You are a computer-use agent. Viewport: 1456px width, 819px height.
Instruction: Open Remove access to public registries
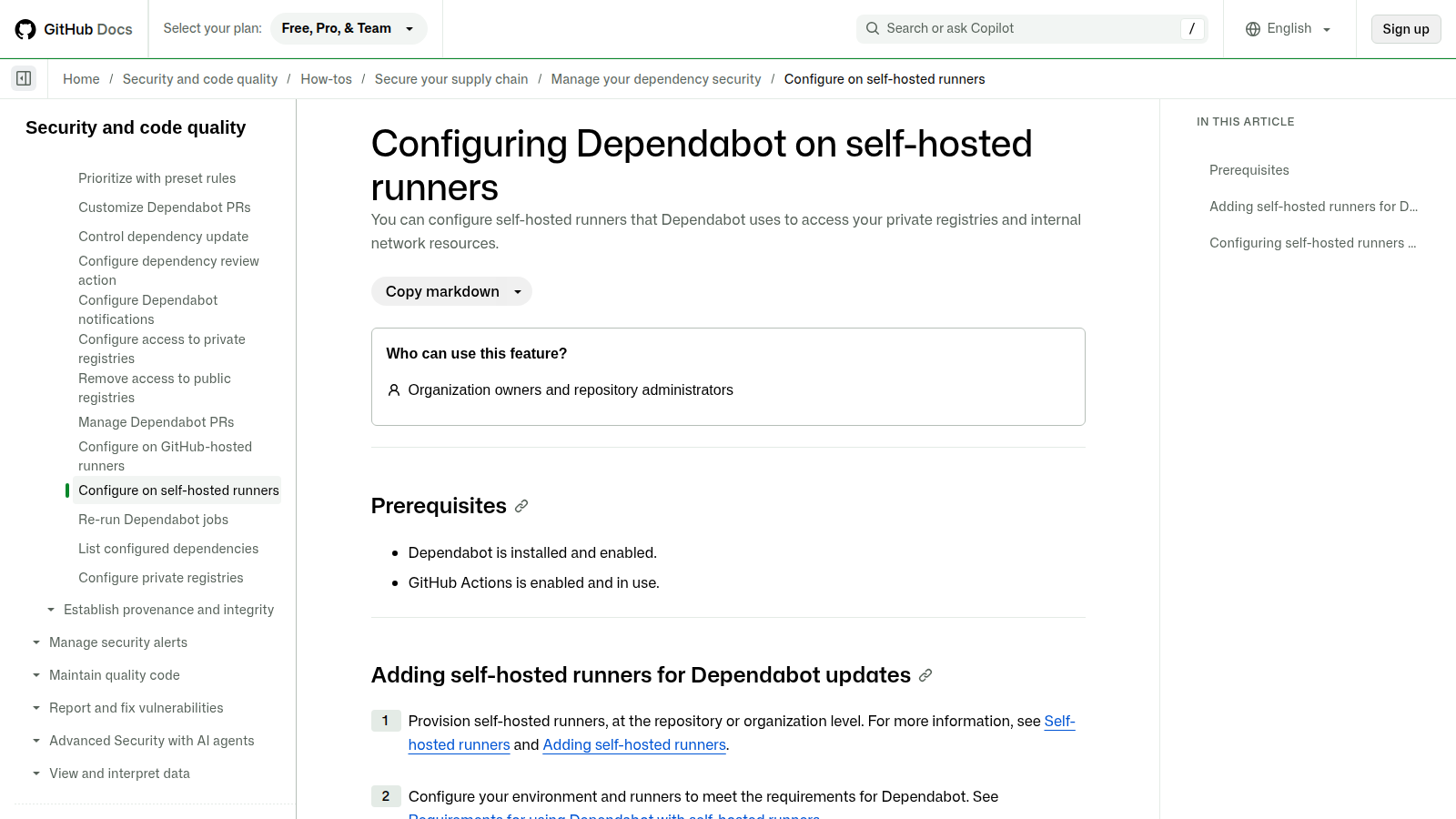(x=155, y=388)
